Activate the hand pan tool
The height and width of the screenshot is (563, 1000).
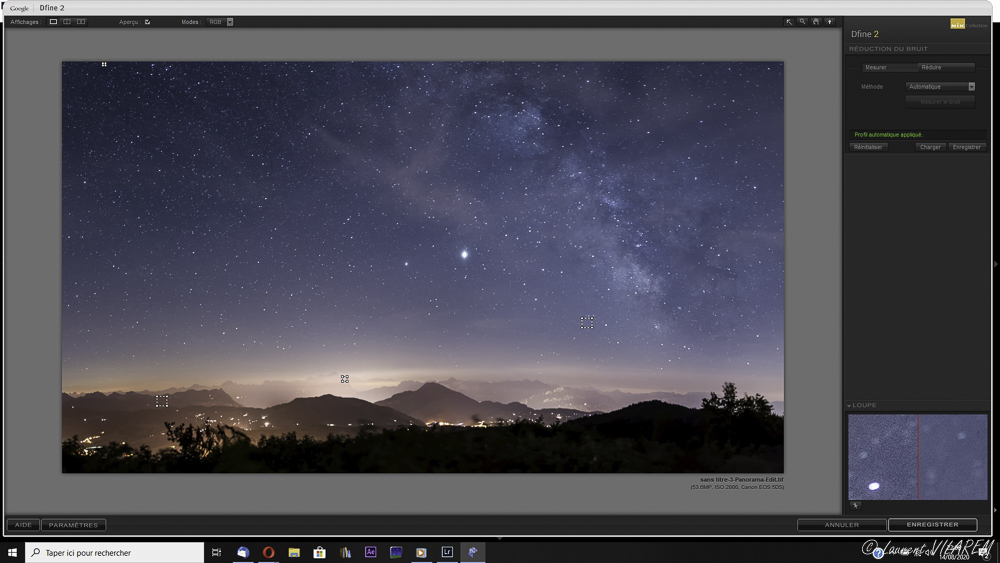[816, 22]
